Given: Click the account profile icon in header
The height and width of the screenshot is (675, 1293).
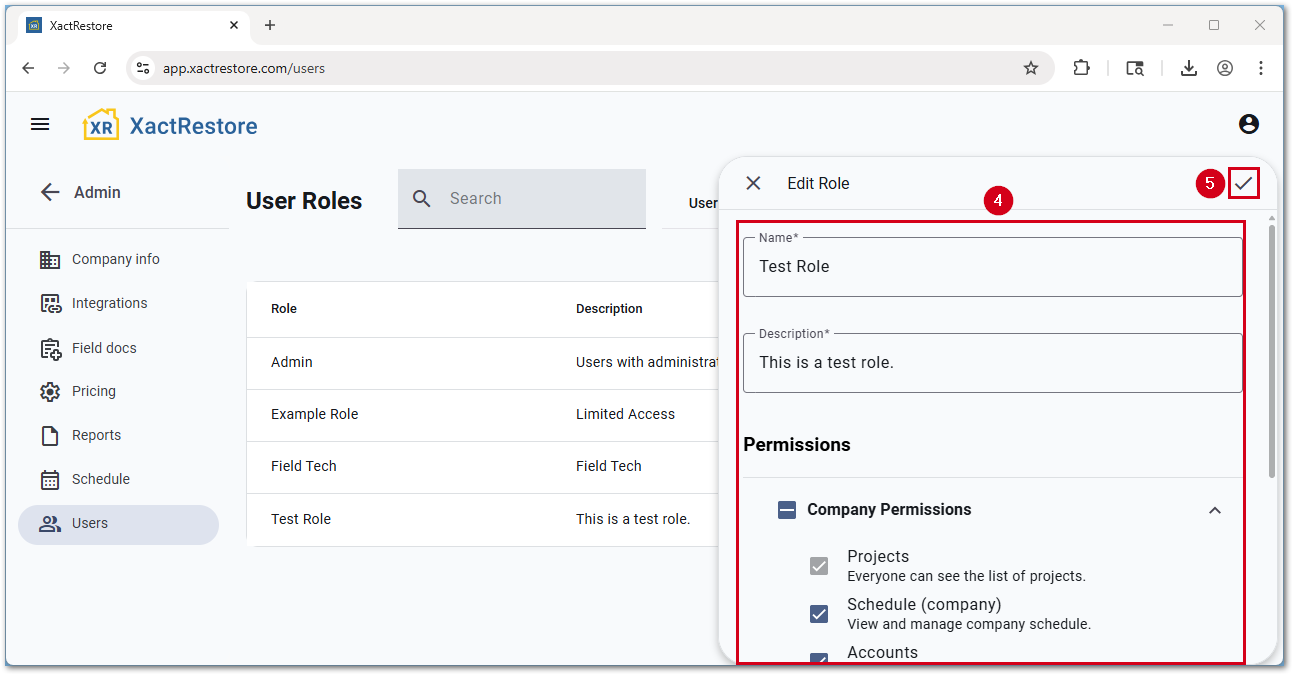Looking at the screenshot, I should click(x=1248, y=124).
